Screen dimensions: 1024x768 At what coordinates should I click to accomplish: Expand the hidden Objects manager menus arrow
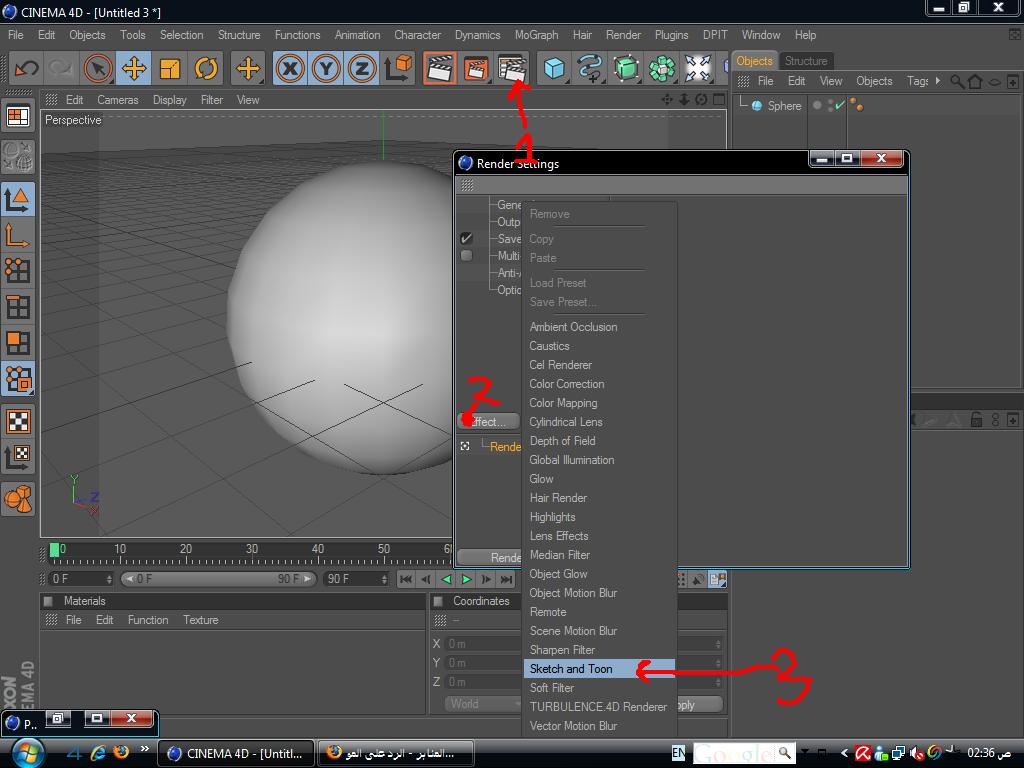(938, 81)
